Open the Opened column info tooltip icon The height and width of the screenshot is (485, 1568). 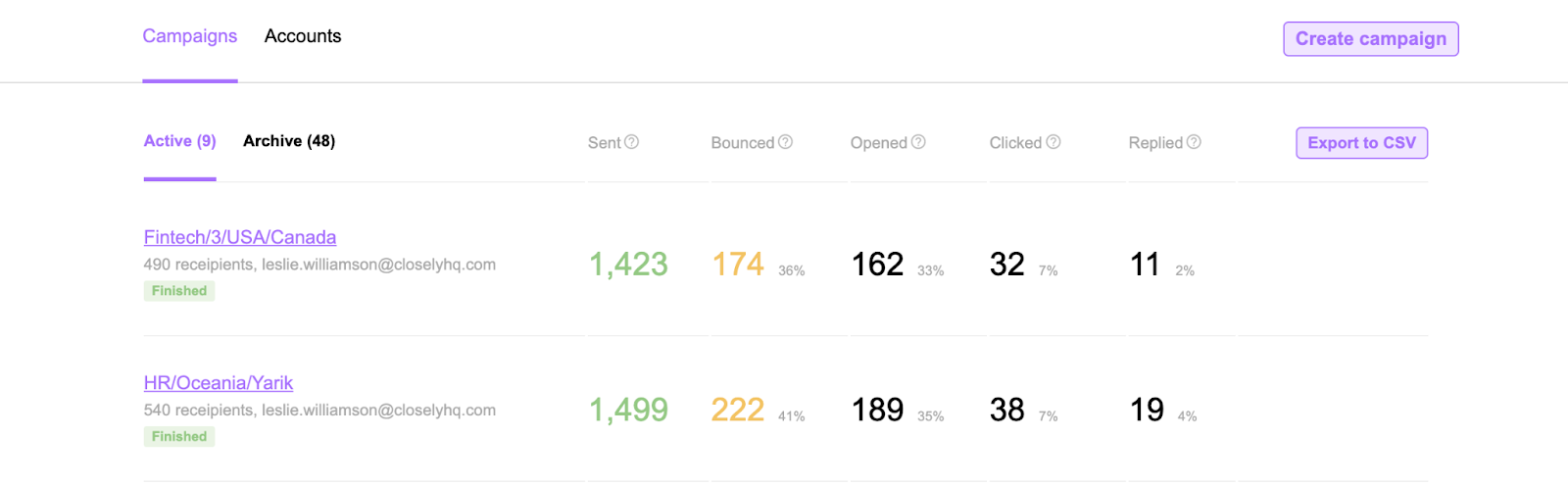(x=918, y=142)
